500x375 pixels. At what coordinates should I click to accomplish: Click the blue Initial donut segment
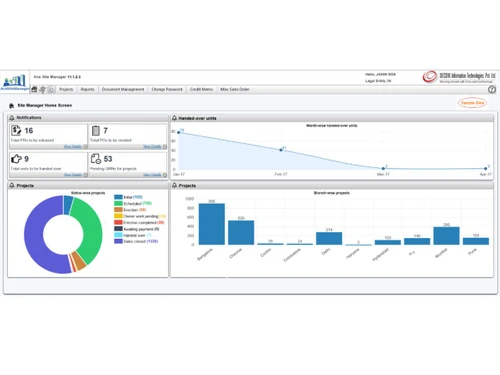tap(68, 204)
